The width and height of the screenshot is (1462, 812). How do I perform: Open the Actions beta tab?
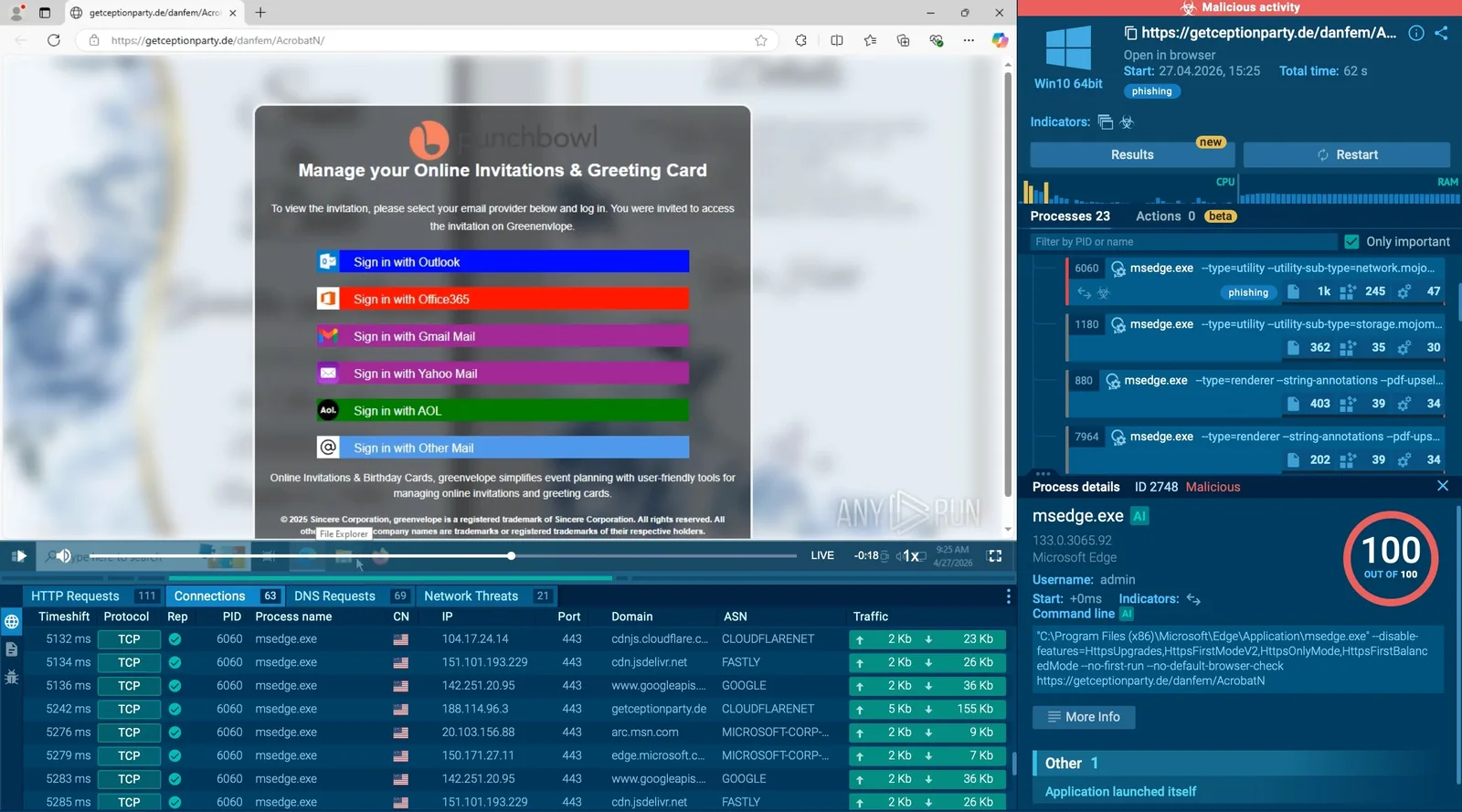(x=1186, y=216)
